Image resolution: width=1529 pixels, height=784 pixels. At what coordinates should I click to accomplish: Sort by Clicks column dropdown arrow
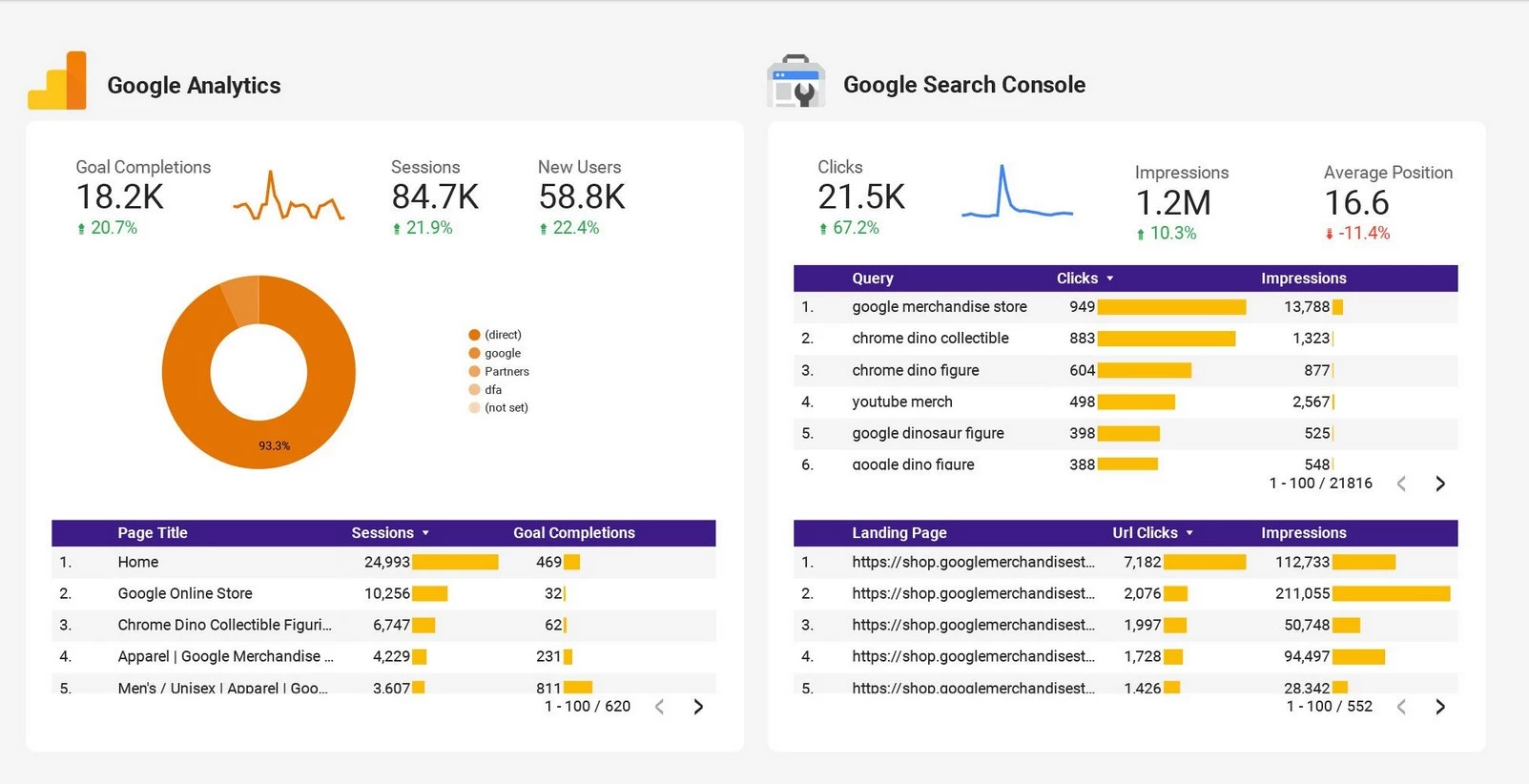point(1110,279)
